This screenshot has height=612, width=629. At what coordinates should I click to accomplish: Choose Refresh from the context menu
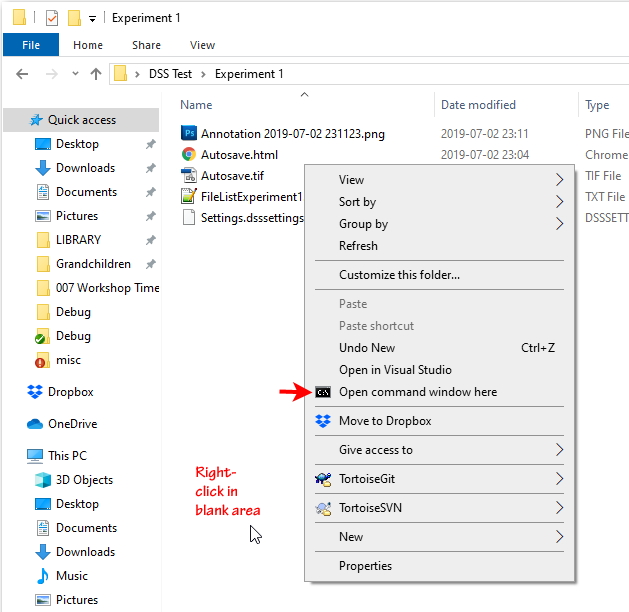click(x=359, y=246)
